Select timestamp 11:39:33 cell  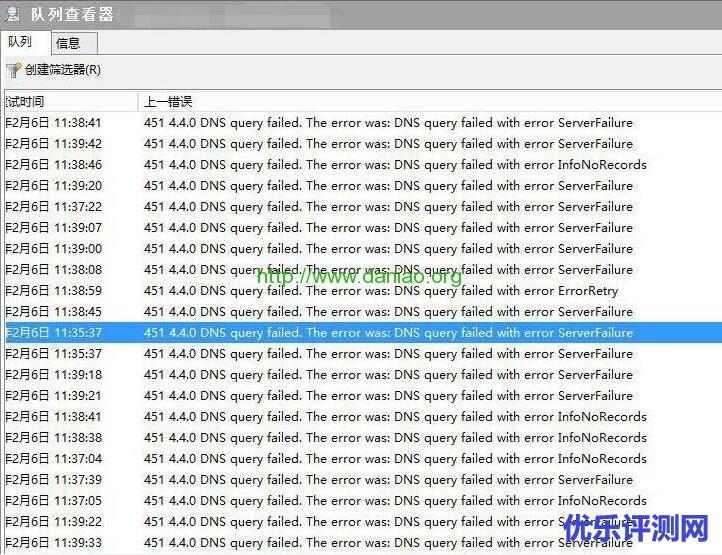[x=53, y=543]
